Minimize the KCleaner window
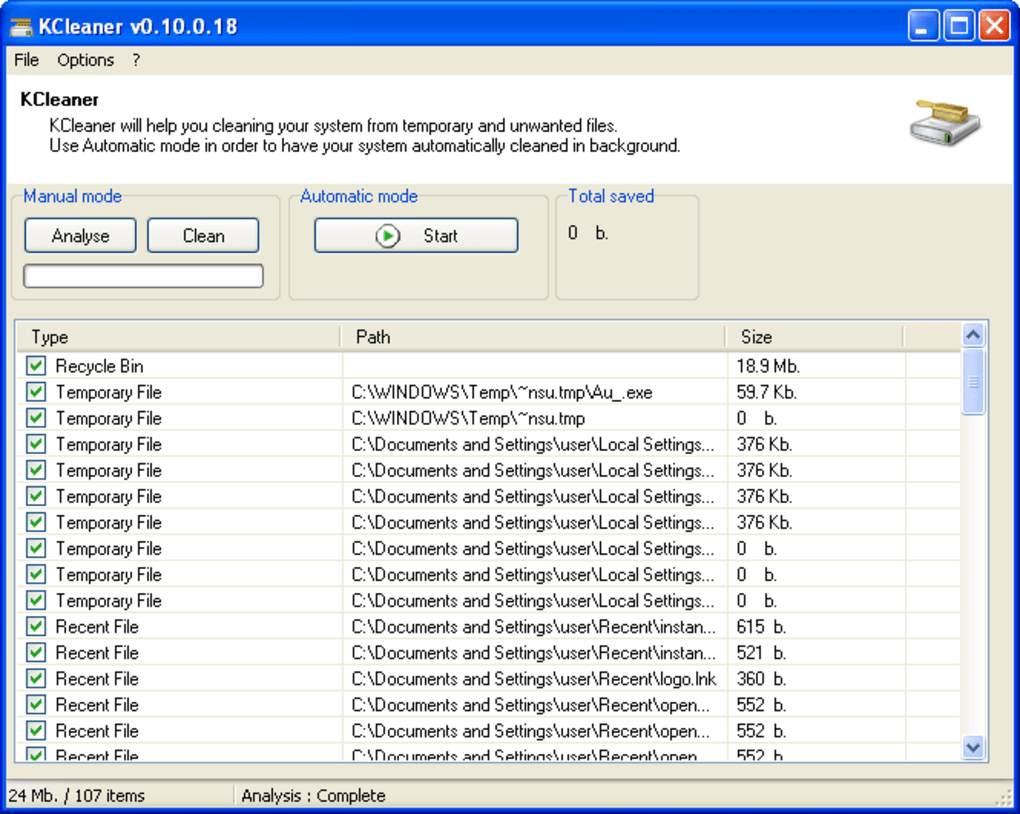The image size is (1020, 814). [x=922, y=26]
